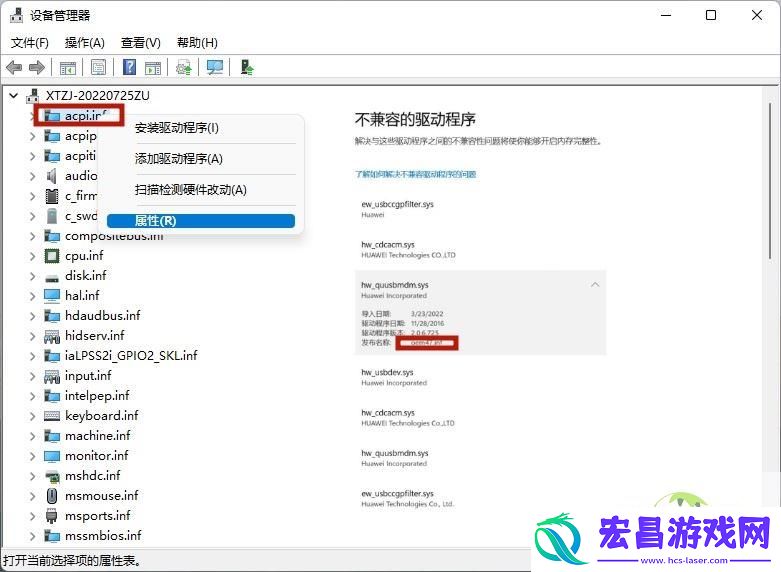Click the firmware chip icon beside c_firm

pos(52,196)
